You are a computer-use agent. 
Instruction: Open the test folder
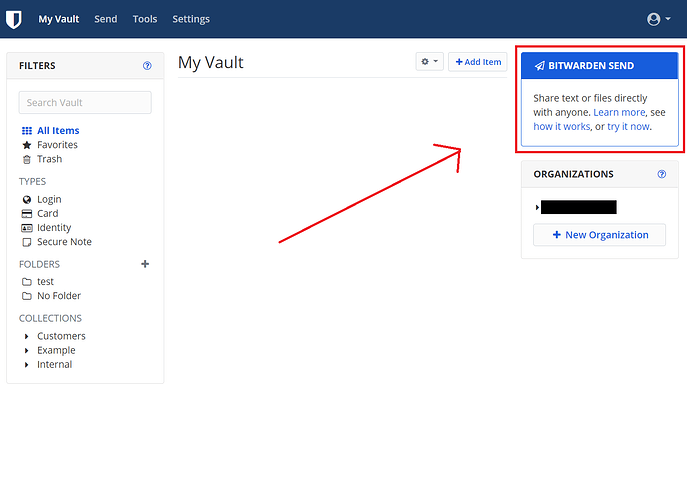click(x=38, y=281)
